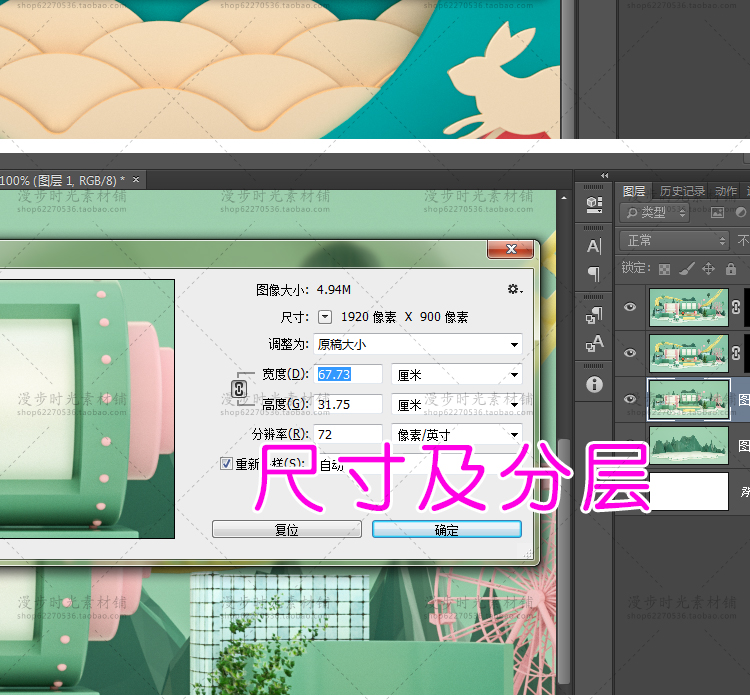Image resolution: width=750 pixels, height=700 pixels.
Task: Click the OK confirm button
Action: click(x=446, y=529)
